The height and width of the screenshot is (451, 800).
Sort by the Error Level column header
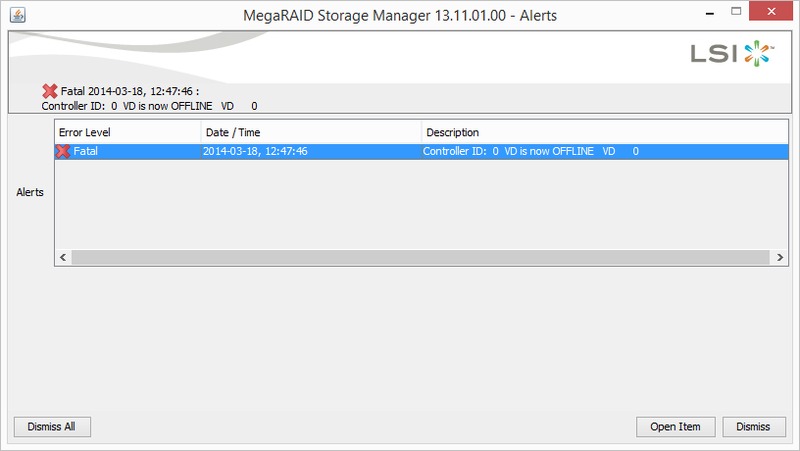pyautogui.click(x=126, y=132)
